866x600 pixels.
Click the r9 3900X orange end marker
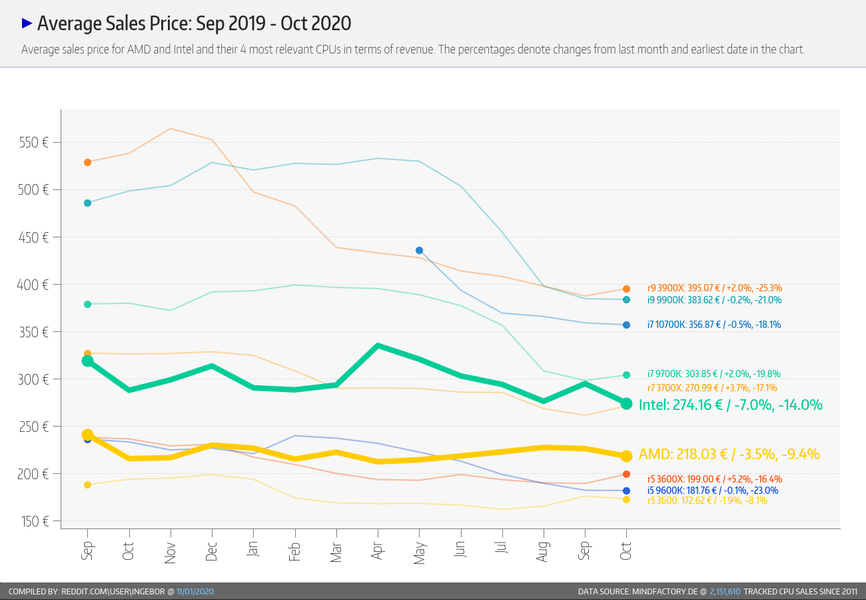(x=626, y=289)
